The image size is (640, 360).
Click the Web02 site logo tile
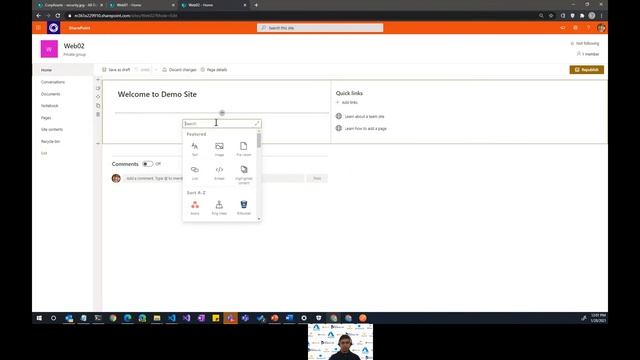49,49
